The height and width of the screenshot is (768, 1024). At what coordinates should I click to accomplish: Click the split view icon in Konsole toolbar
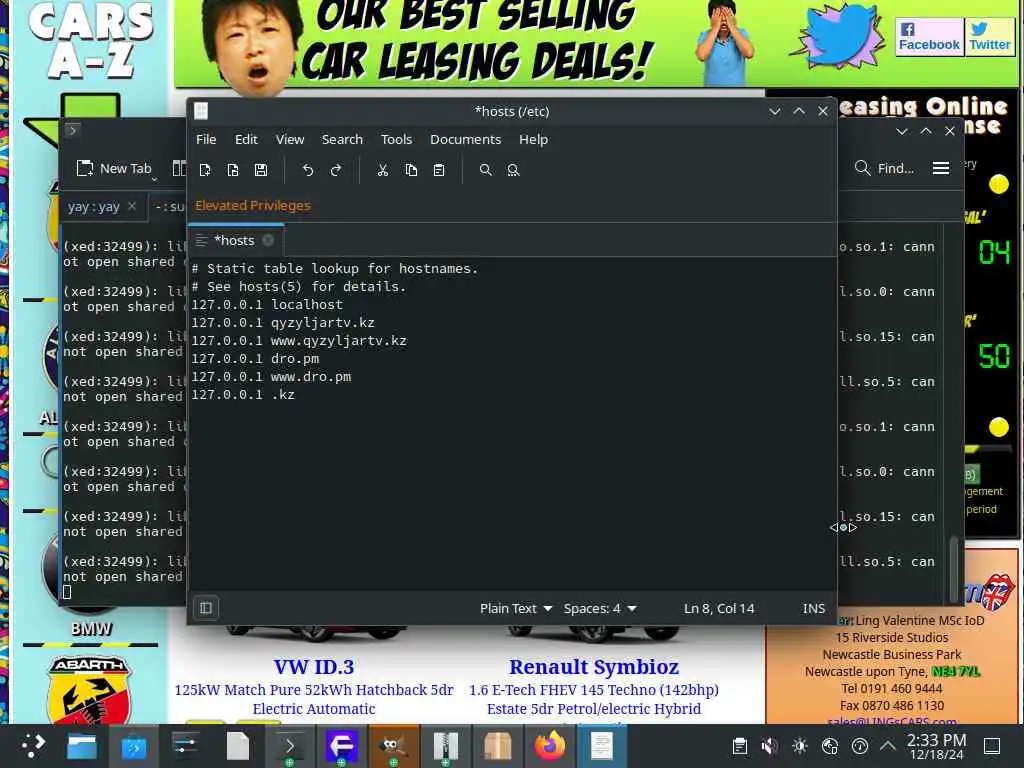coord(178,168)
